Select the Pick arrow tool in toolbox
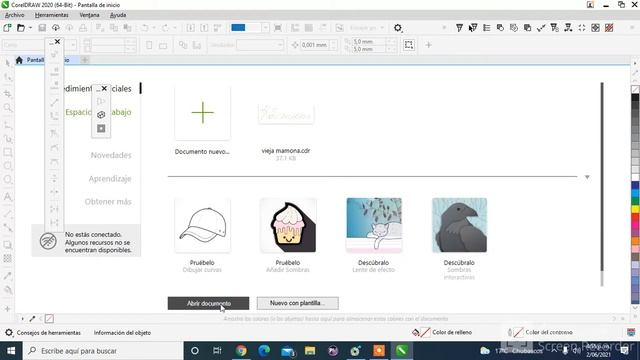 (x=7, y=63)
